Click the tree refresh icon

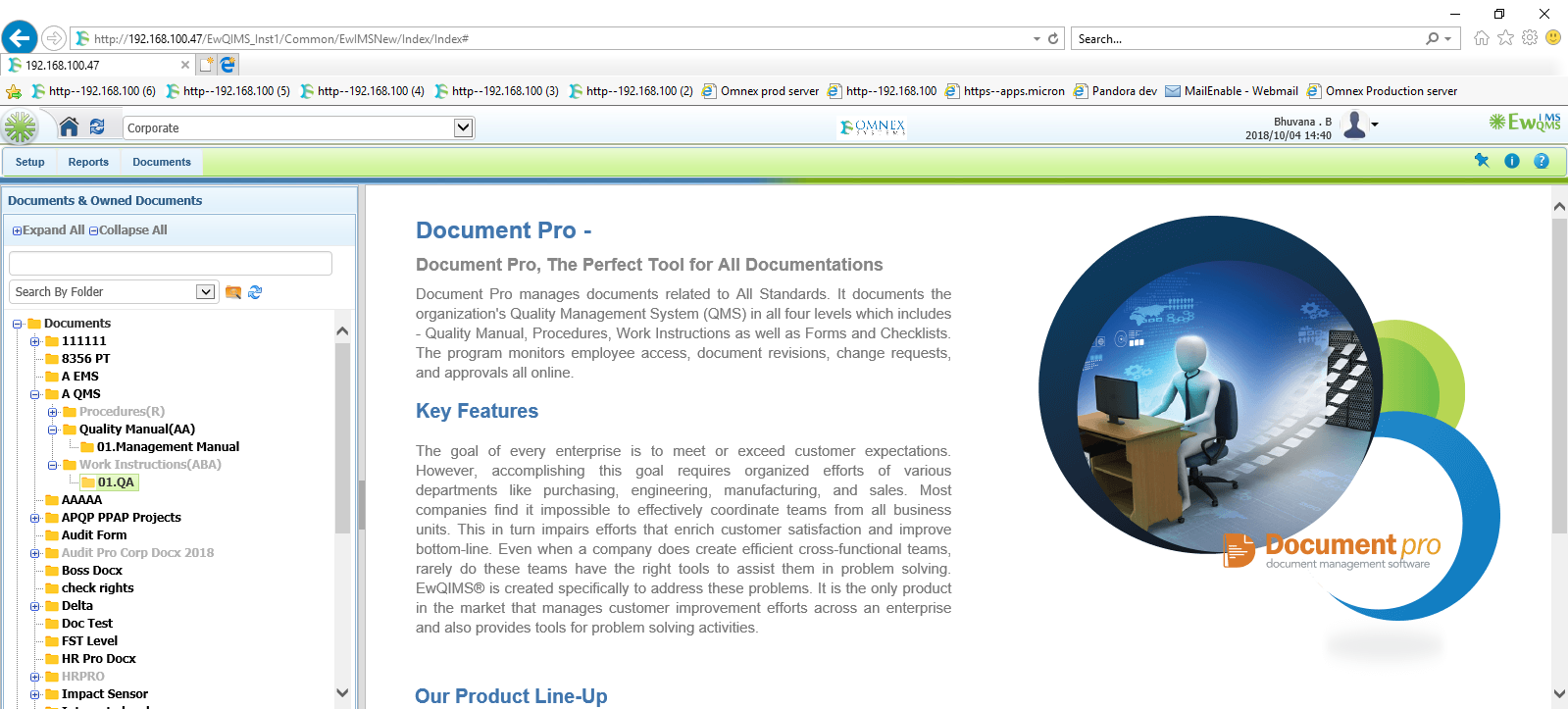pyautogui.click(x=255, y=292)
